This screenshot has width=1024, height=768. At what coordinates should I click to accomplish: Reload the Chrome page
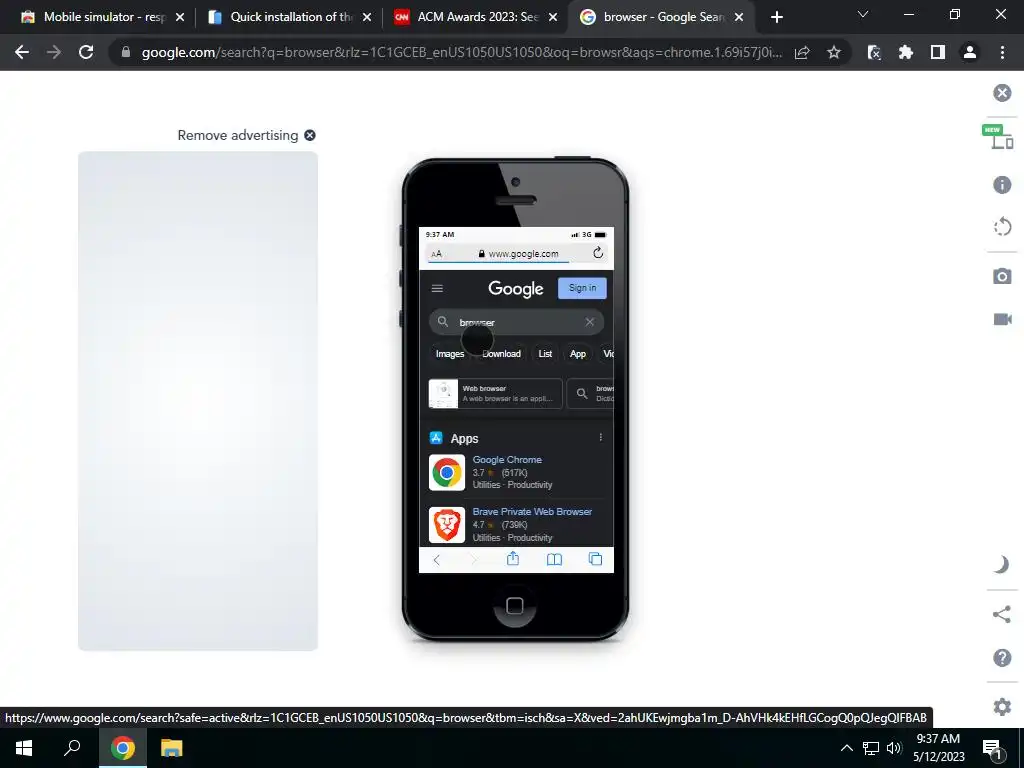tap(86, 52)
